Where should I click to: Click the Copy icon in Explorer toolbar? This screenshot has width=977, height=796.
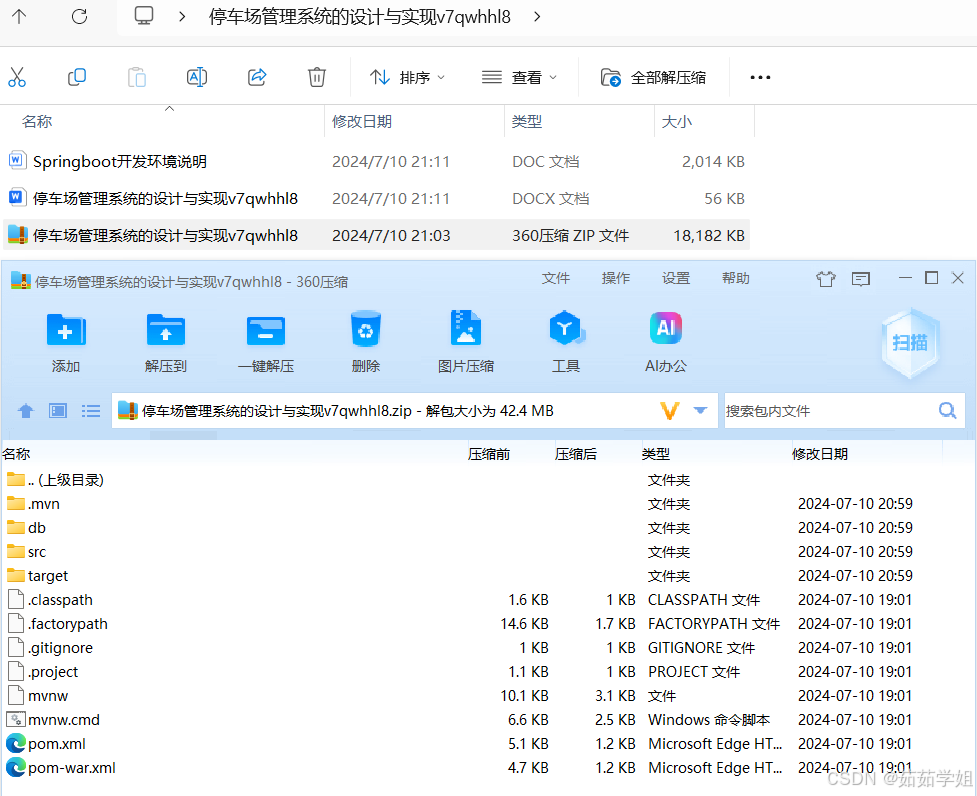[x=77, y=77]
